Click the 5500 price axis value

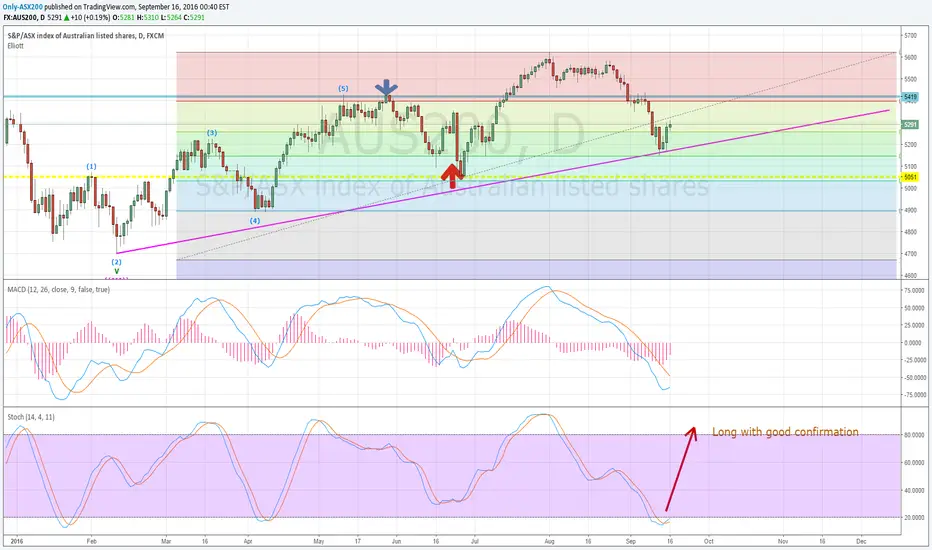910,79
